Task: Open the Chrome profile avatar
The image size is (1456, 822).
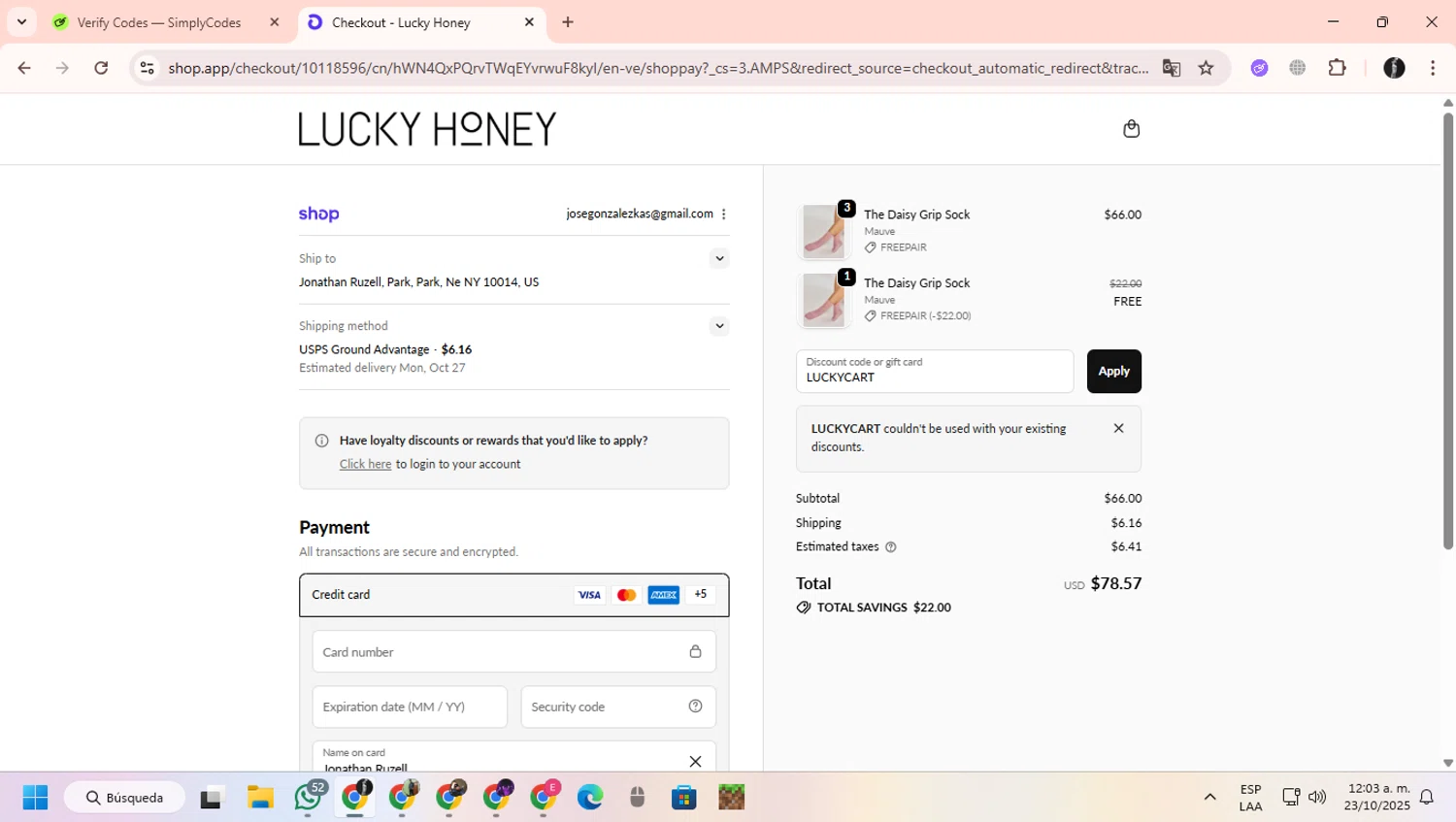Action: pyautogui.click(x=1394, y=68)
